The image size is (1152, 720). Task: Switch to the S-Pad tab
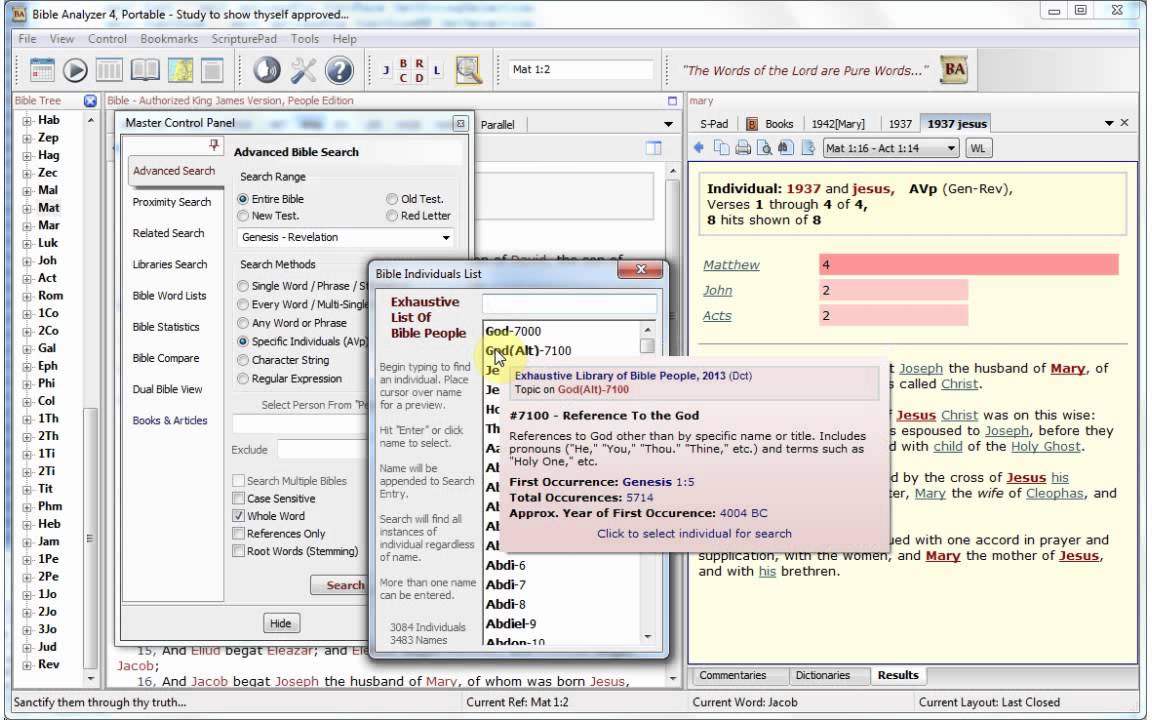coord(713,124)
